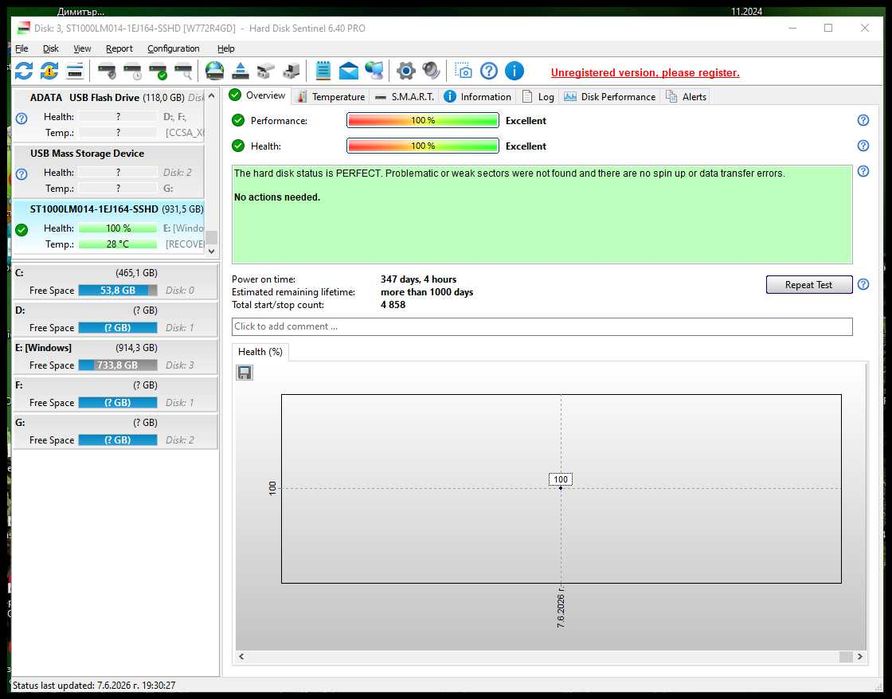The width and height of the screenshot is (892, 699).
Task: Open the Report menu
Action: (x=119, y=48)
